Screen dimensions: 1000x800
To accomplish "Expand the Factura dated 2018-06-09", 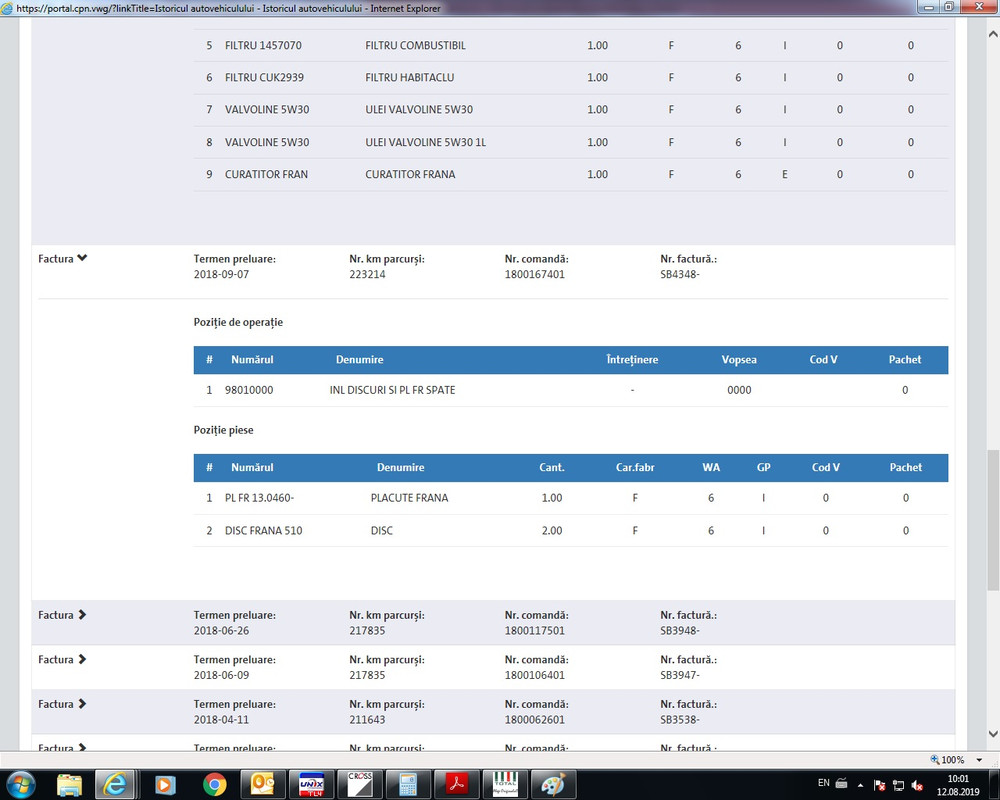I will coord(82,659).
